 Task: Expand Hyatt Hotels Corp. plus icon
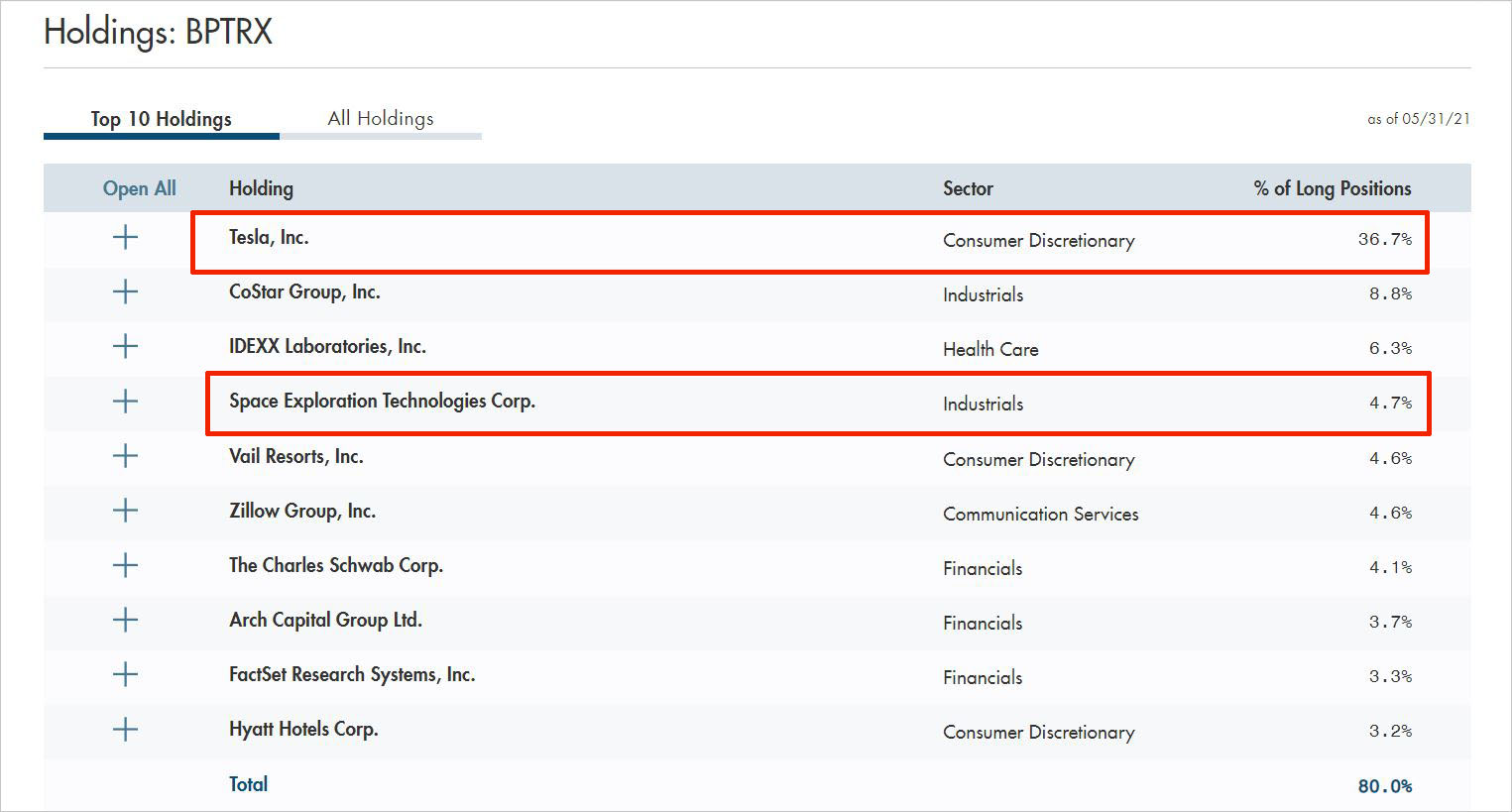(125, 730)
